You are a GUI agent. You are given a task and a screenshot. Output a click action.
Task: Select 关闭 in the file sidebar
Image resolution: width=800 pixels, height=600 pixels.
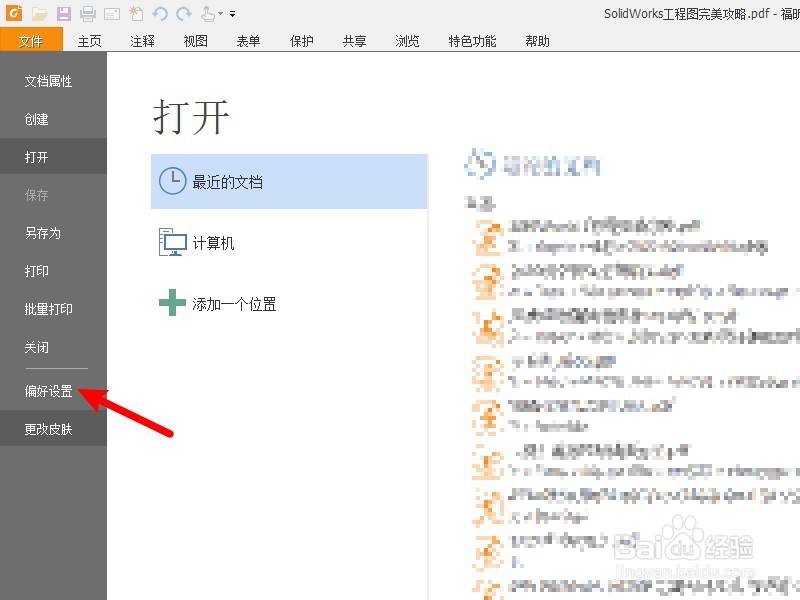click(x=54, y=347)
